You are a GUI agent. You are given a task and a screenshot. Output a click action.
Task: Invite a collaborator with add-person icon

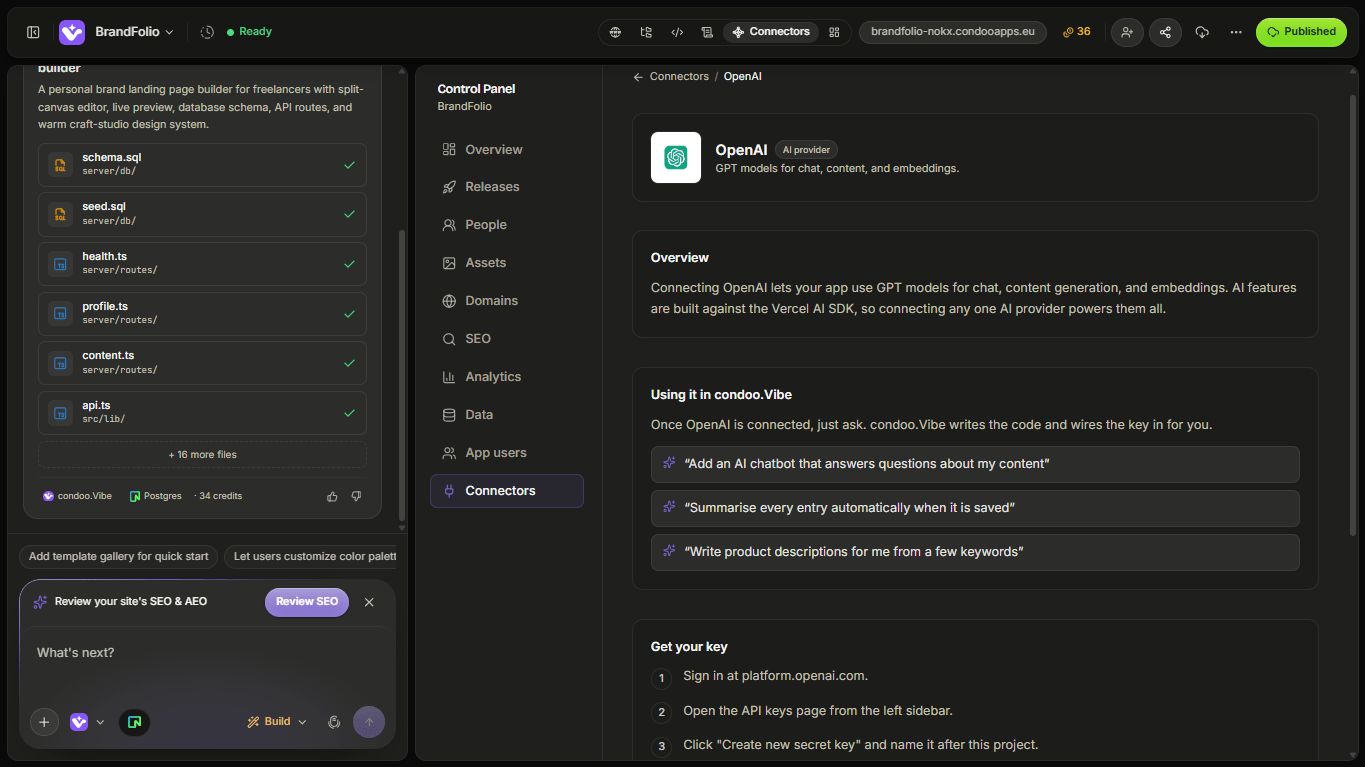[1127, 32]
